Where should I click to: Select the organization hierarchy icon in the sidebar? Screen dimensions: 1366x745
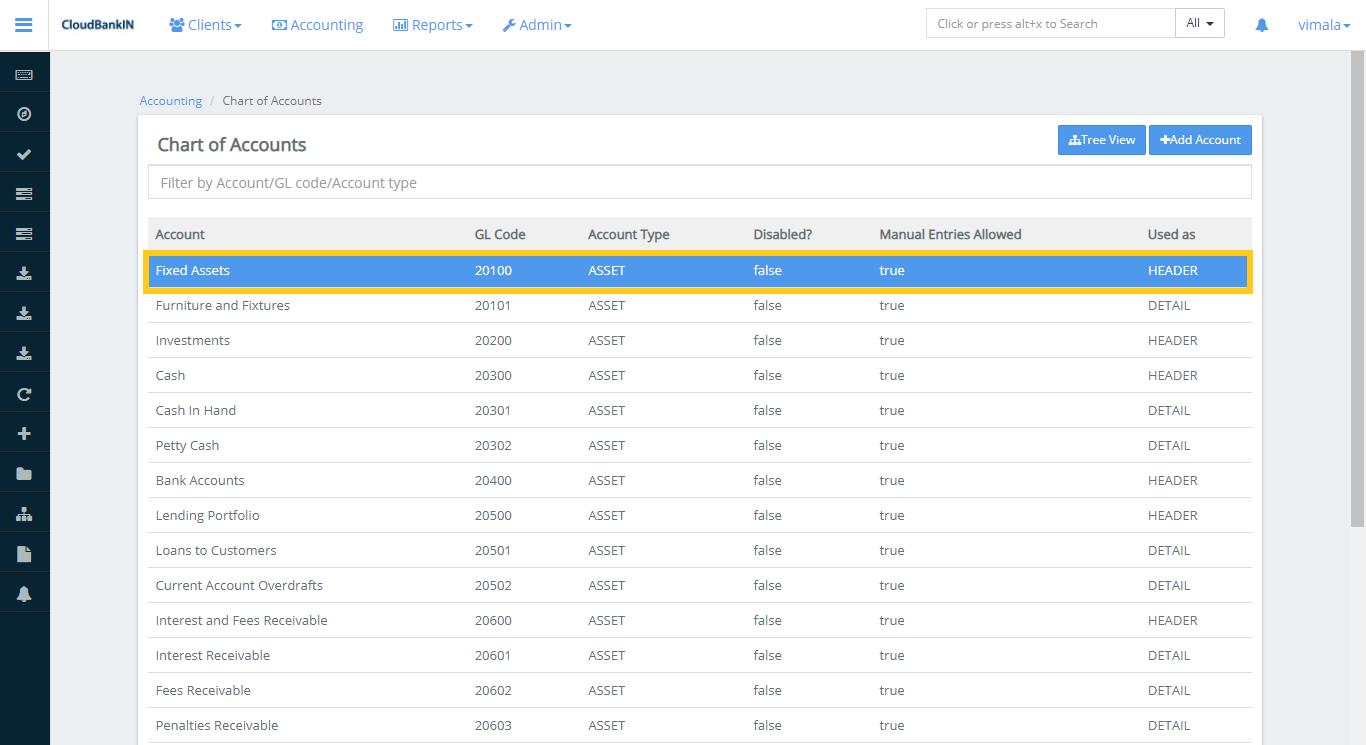click(x=24, y=512)
